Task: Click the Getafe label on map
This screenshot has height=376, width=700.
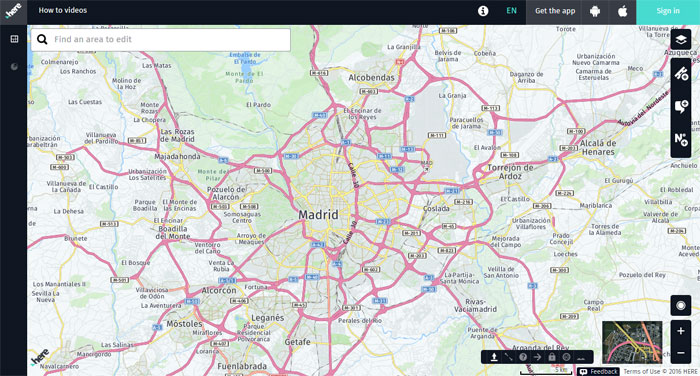Action: tap(297, 342)
